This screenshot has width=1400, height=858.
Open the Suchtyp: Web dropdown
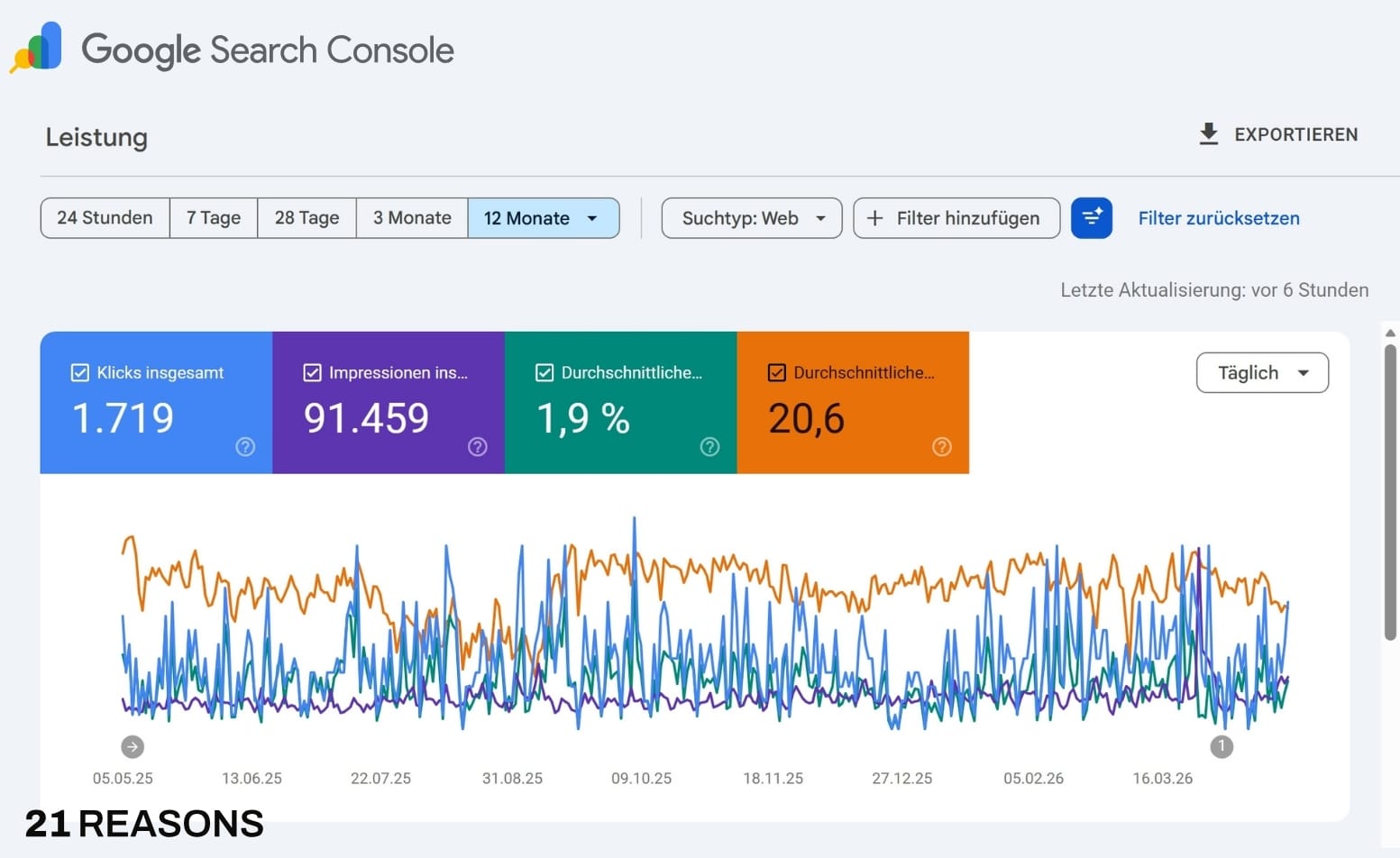click(x=752, y=218)
